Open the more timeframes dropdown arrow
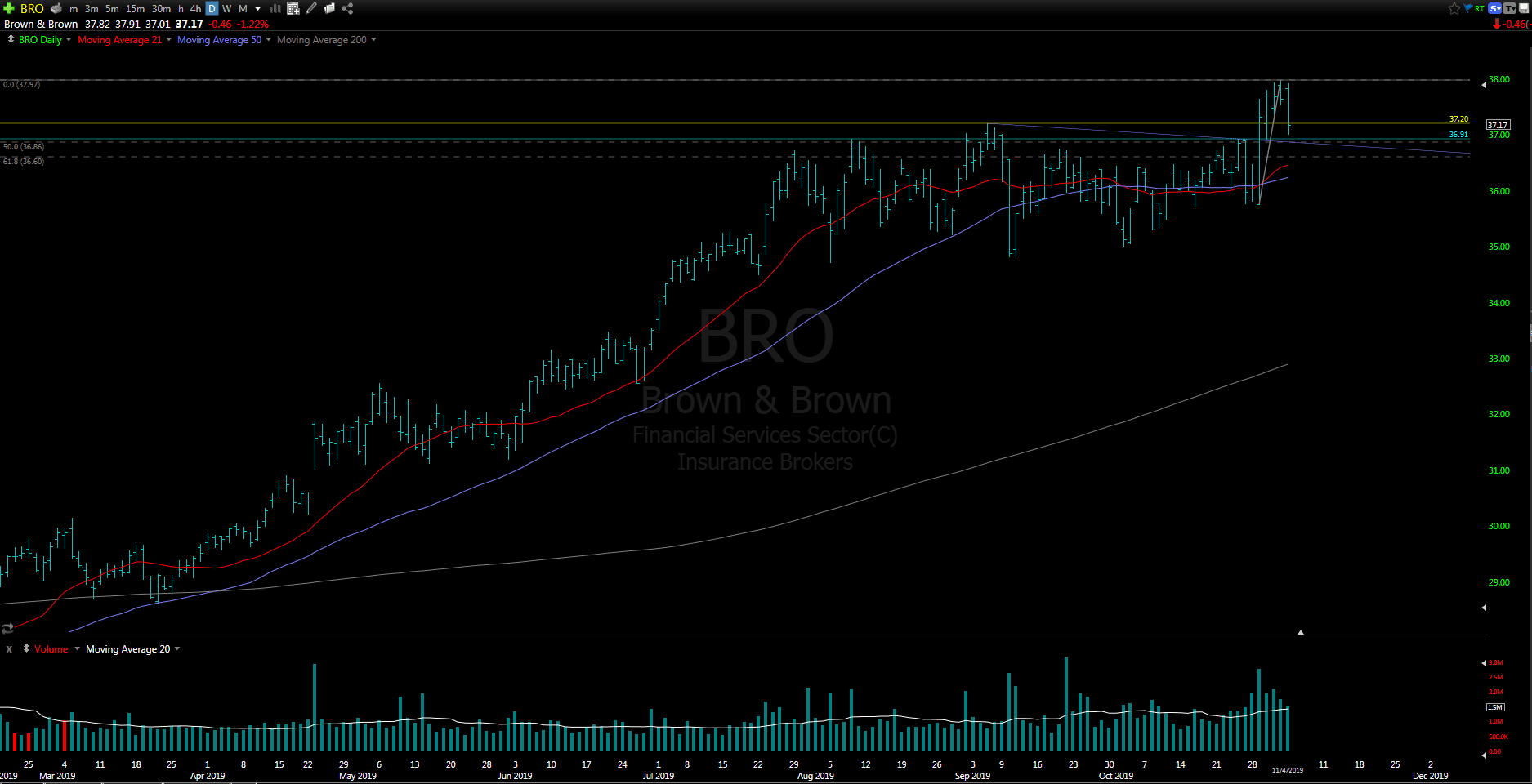 (258, 9)
